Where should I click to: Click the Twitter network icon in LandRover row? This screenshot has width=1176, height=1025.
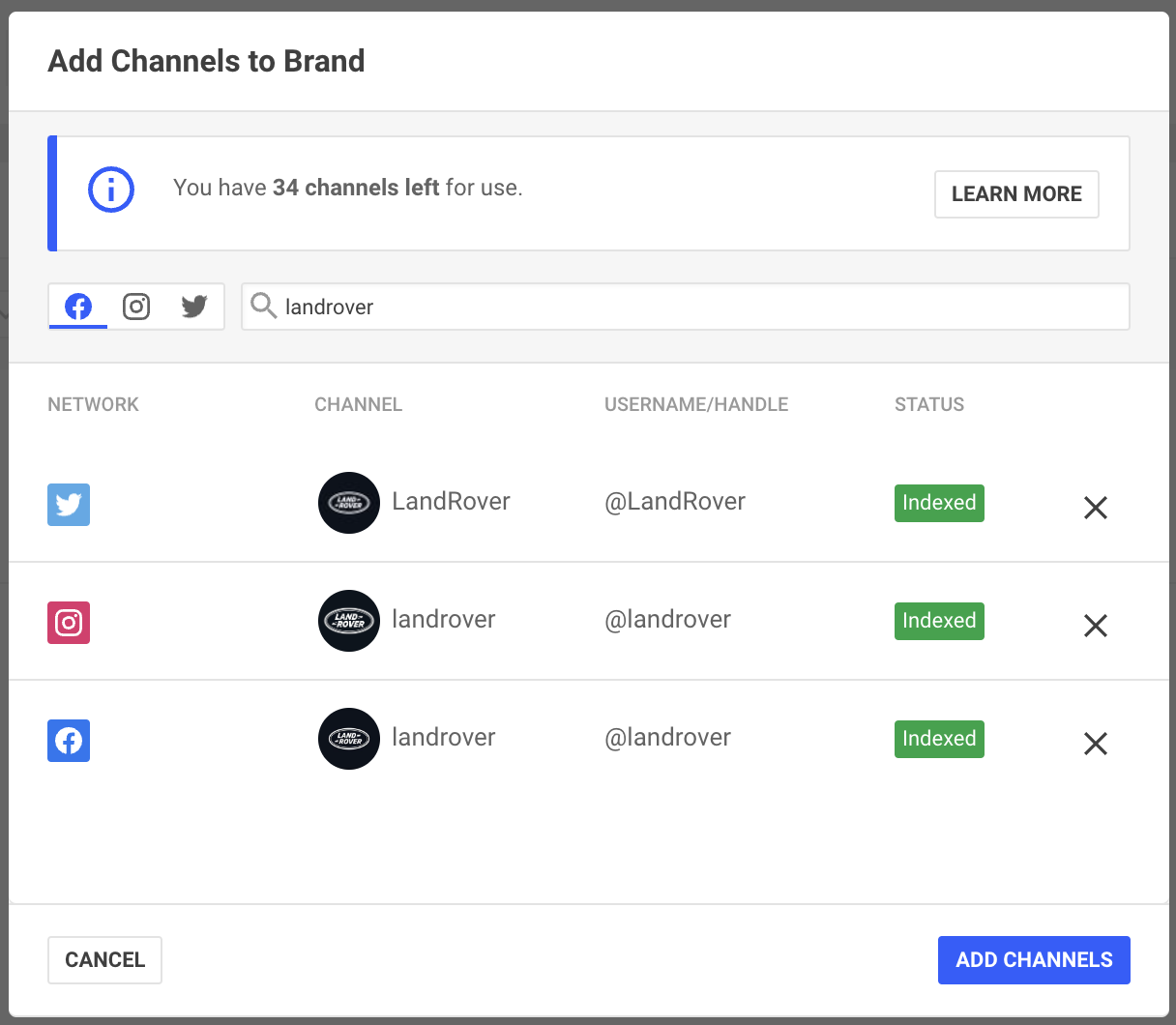click(69, 505)
